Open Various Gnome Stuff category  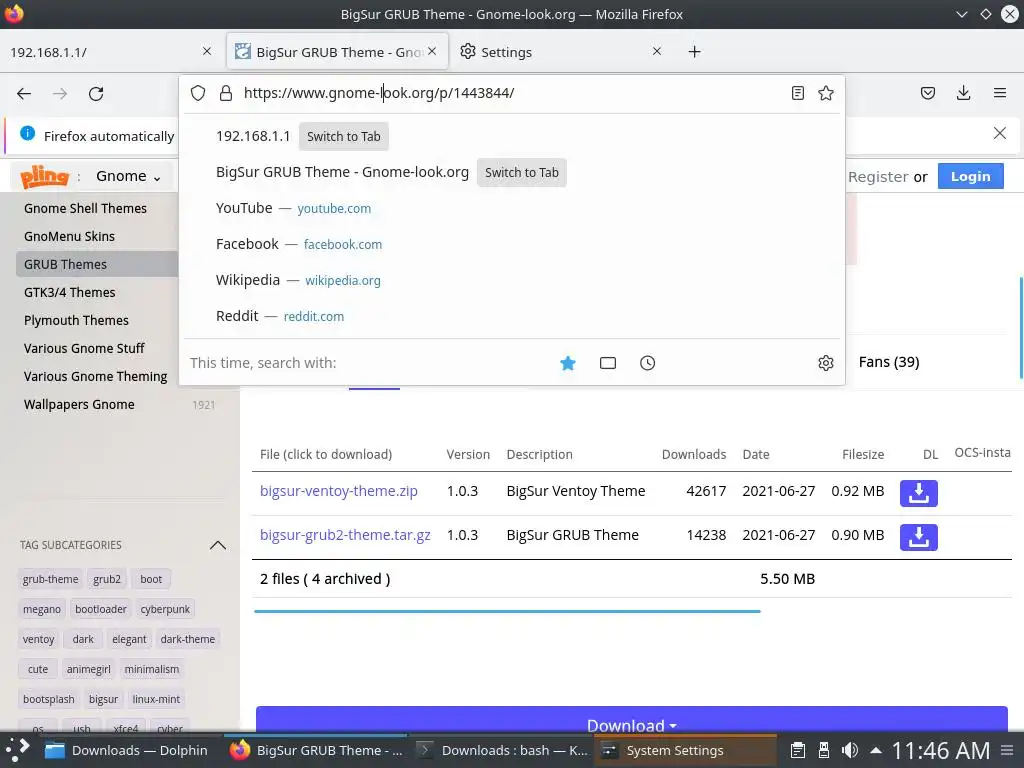coord(84,349)
